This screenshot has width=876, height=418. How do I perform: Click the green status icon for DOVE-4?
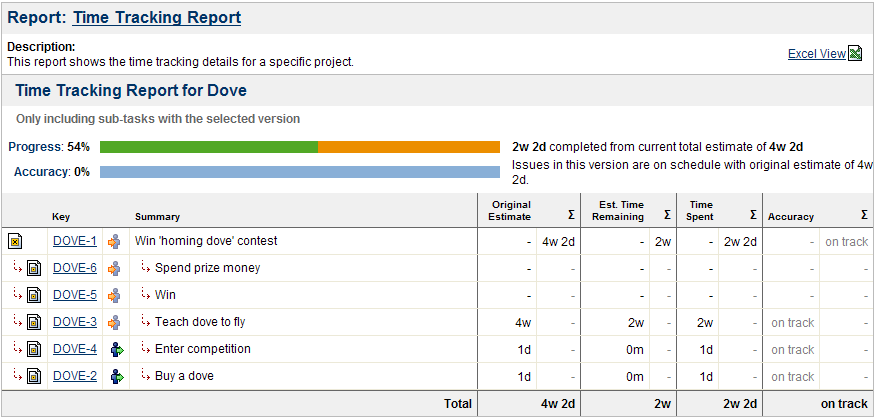117,349
